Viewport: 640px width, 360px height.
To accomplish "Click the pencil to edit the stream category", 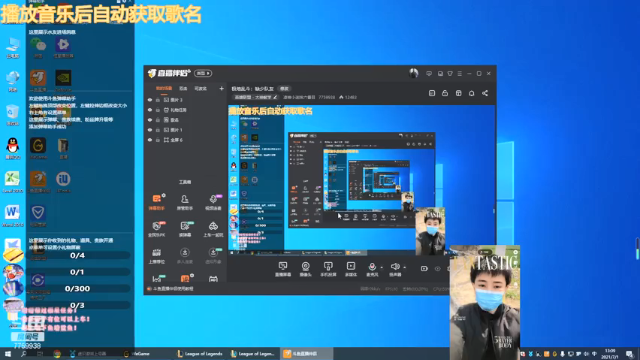I will click(275, 97).
